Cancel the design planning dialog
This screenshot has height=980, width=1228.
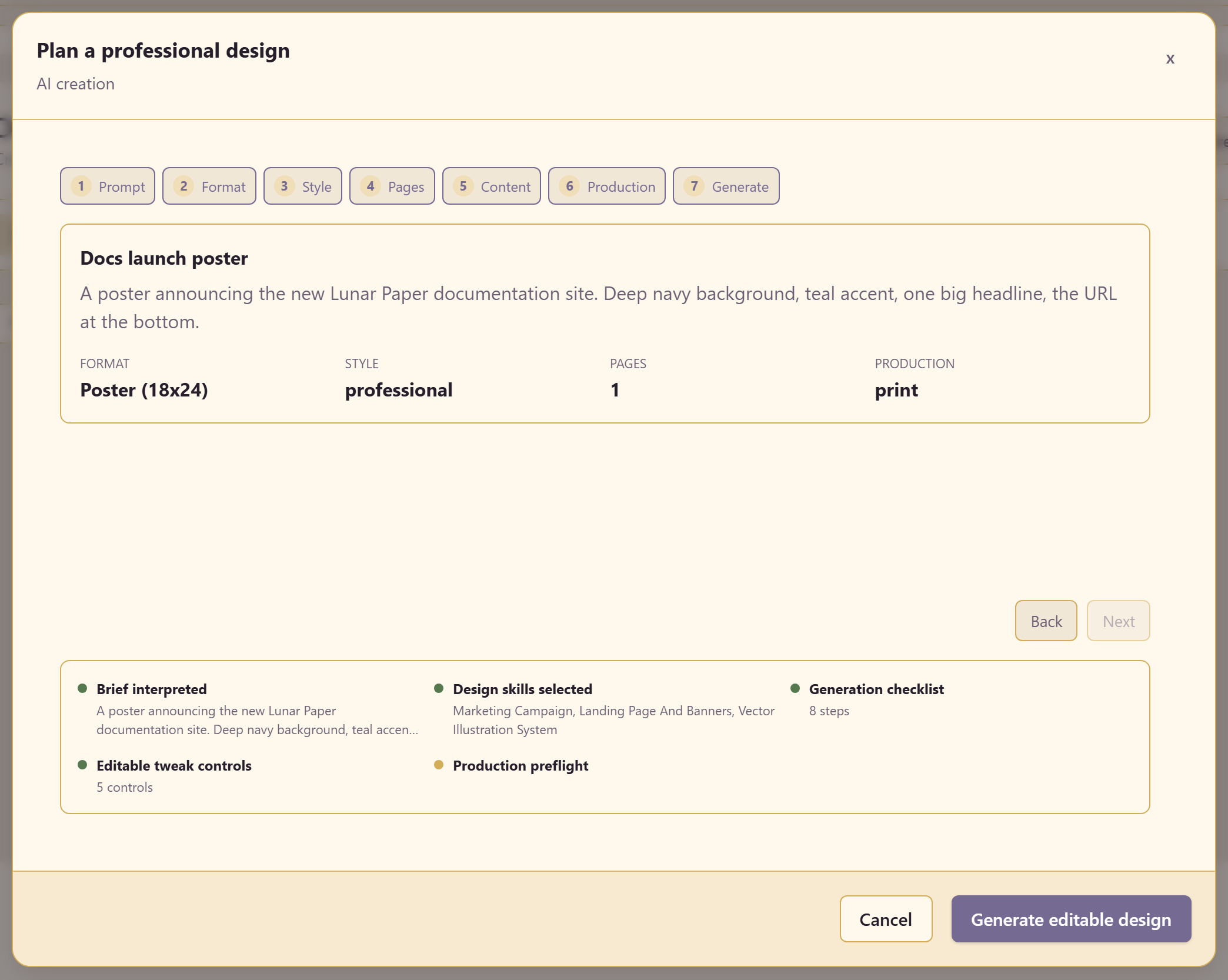coord(886,919)
